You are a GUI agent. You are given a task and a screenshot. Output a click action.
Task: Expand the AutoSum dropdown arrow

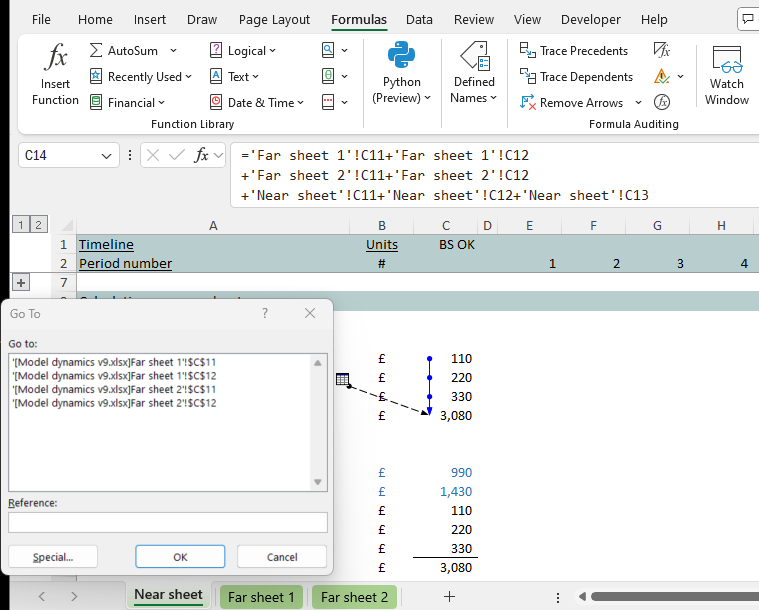point(173,51)
